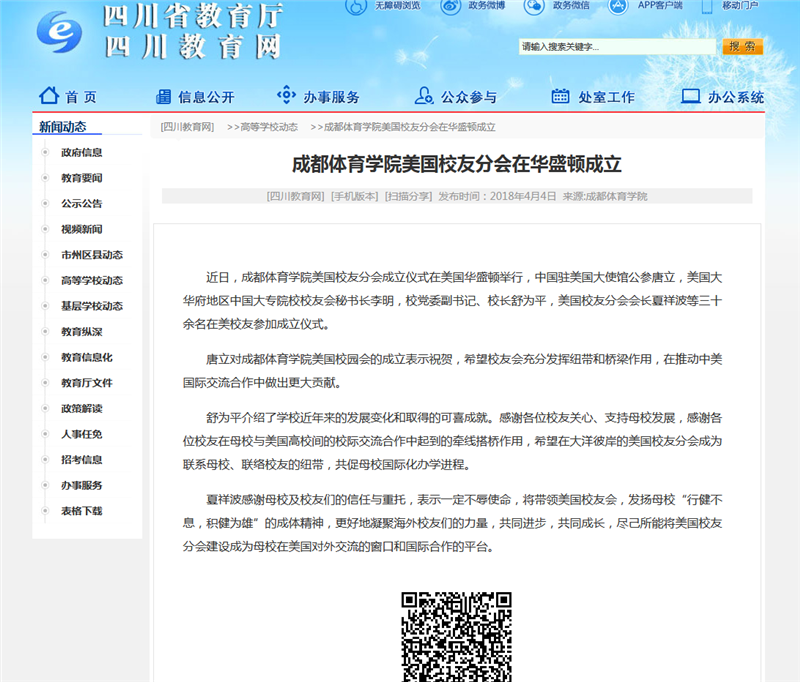Open the APP客户端 app store icon
This screenshot has height=682, width=800.
pos(618,6)
